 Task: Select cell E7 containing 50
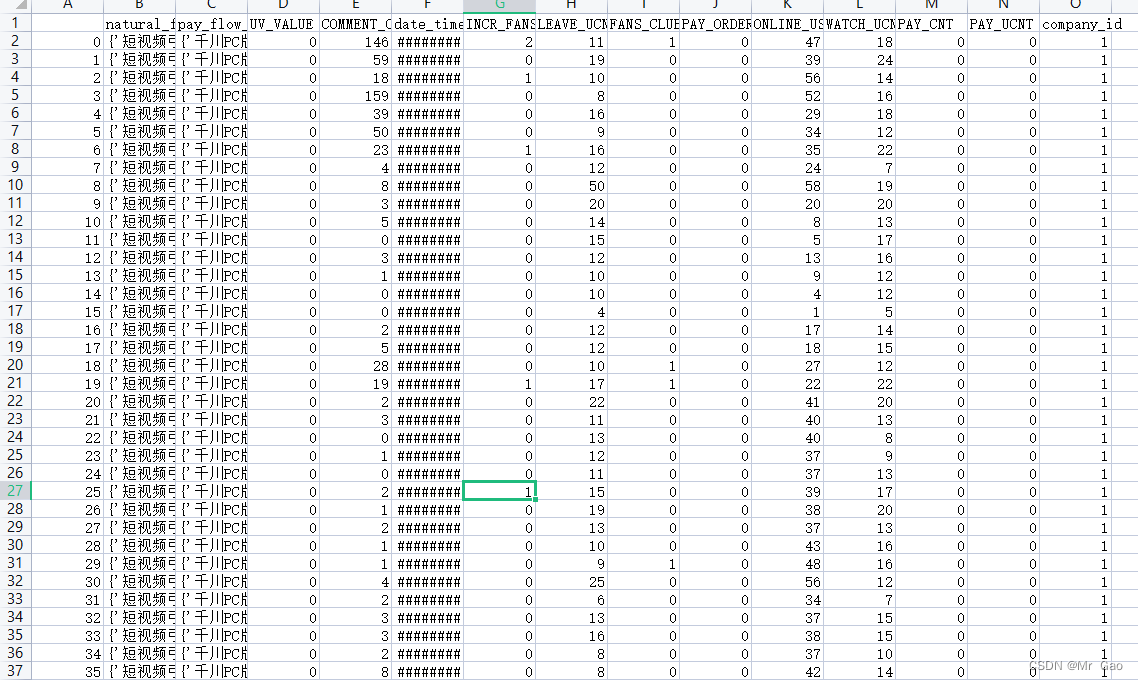click(356, 132)
